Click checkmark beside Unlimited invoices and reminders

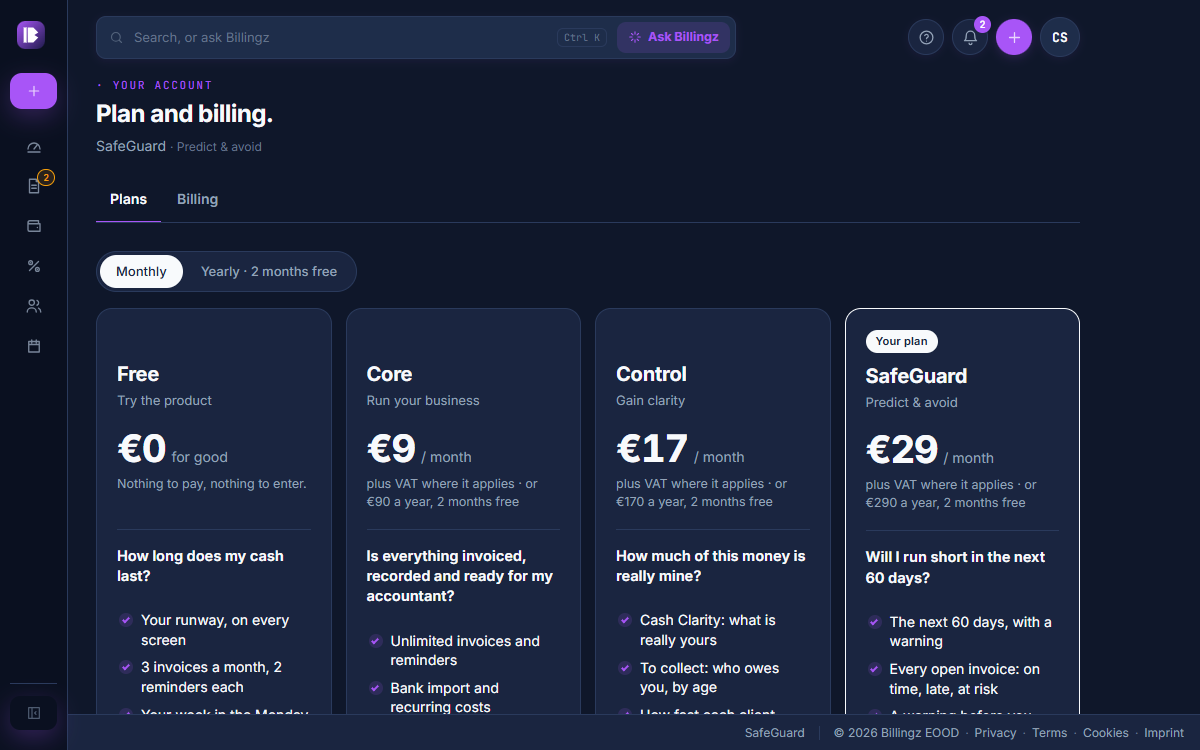pyautogui.click(x=376, y=641)
